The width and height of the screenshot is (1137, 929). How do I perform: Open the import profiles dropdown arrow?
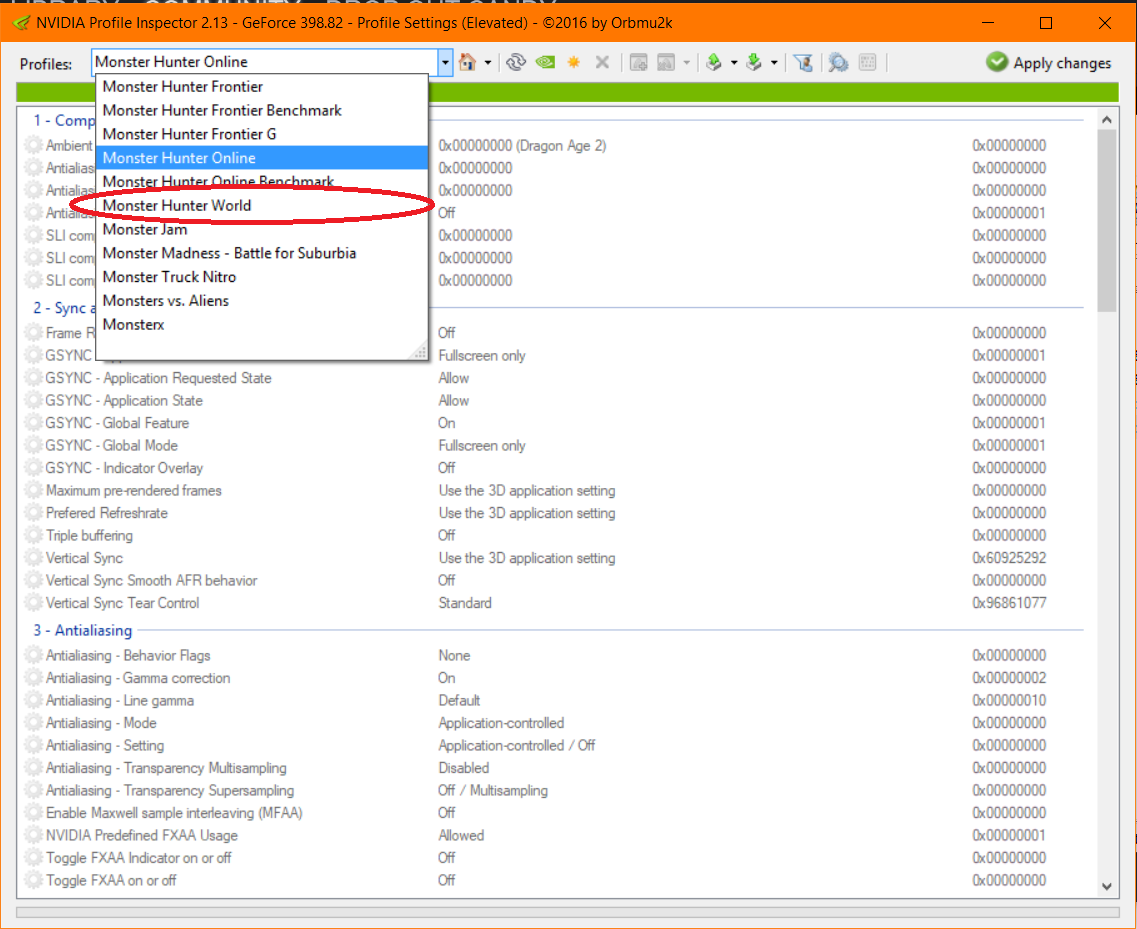(x=774, y=63)
